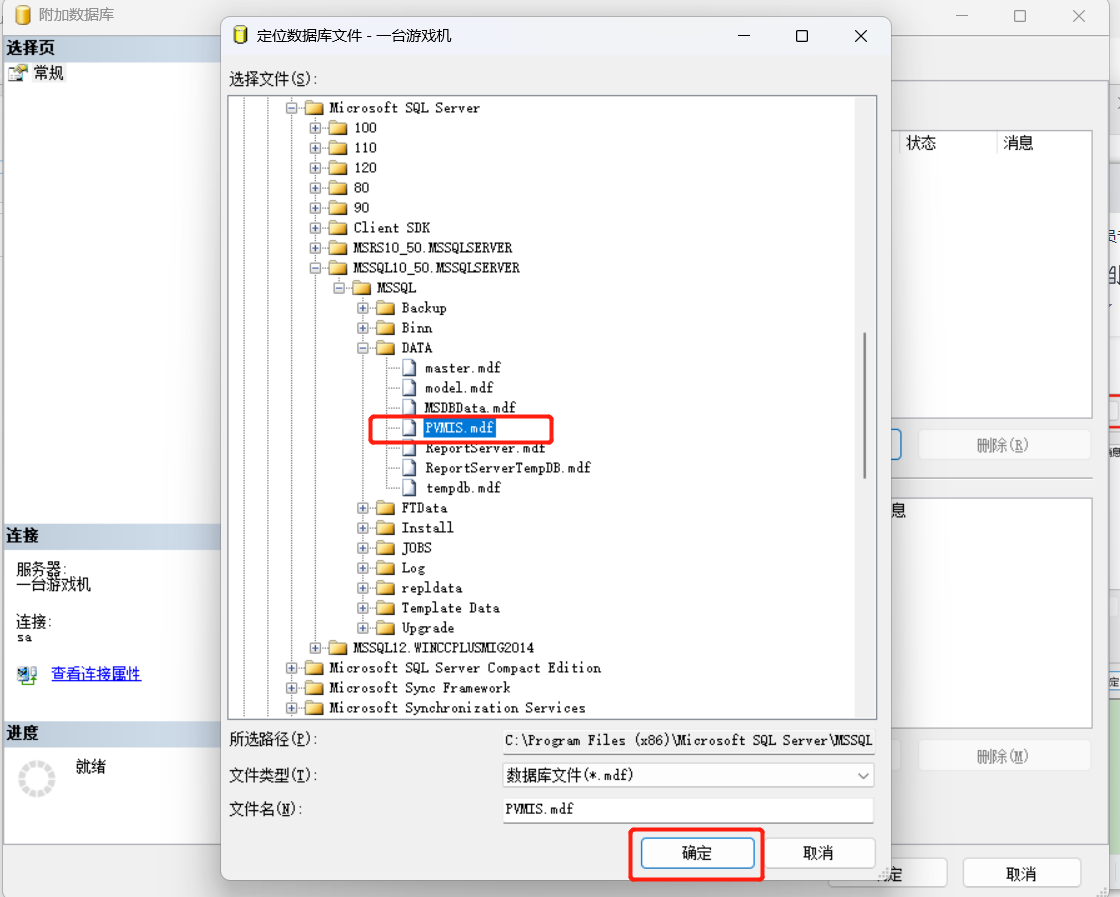Select the 常规 page item
1120x897 pixels.
(x=48, y=73)
